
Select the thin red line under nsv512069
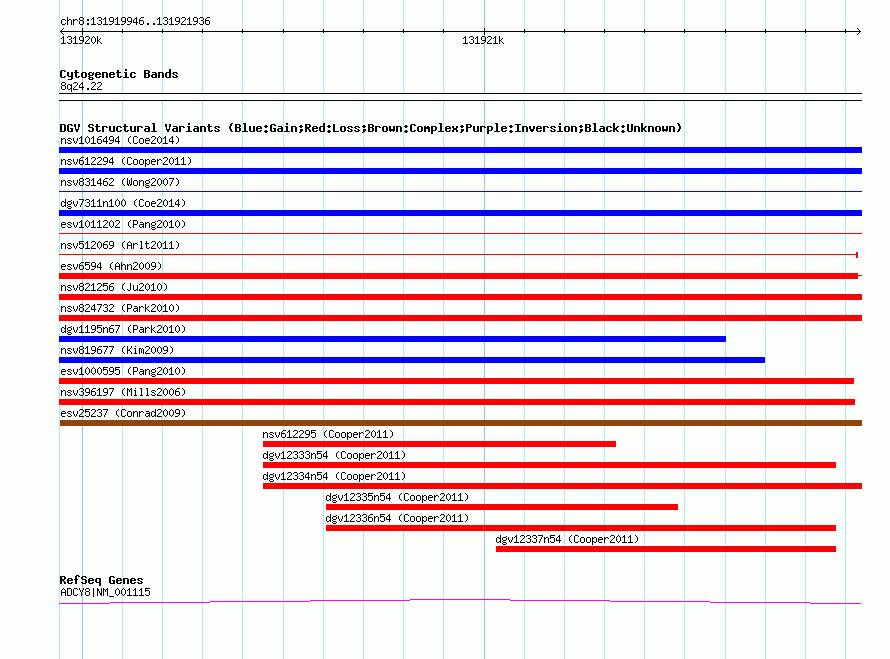[459, 254]
